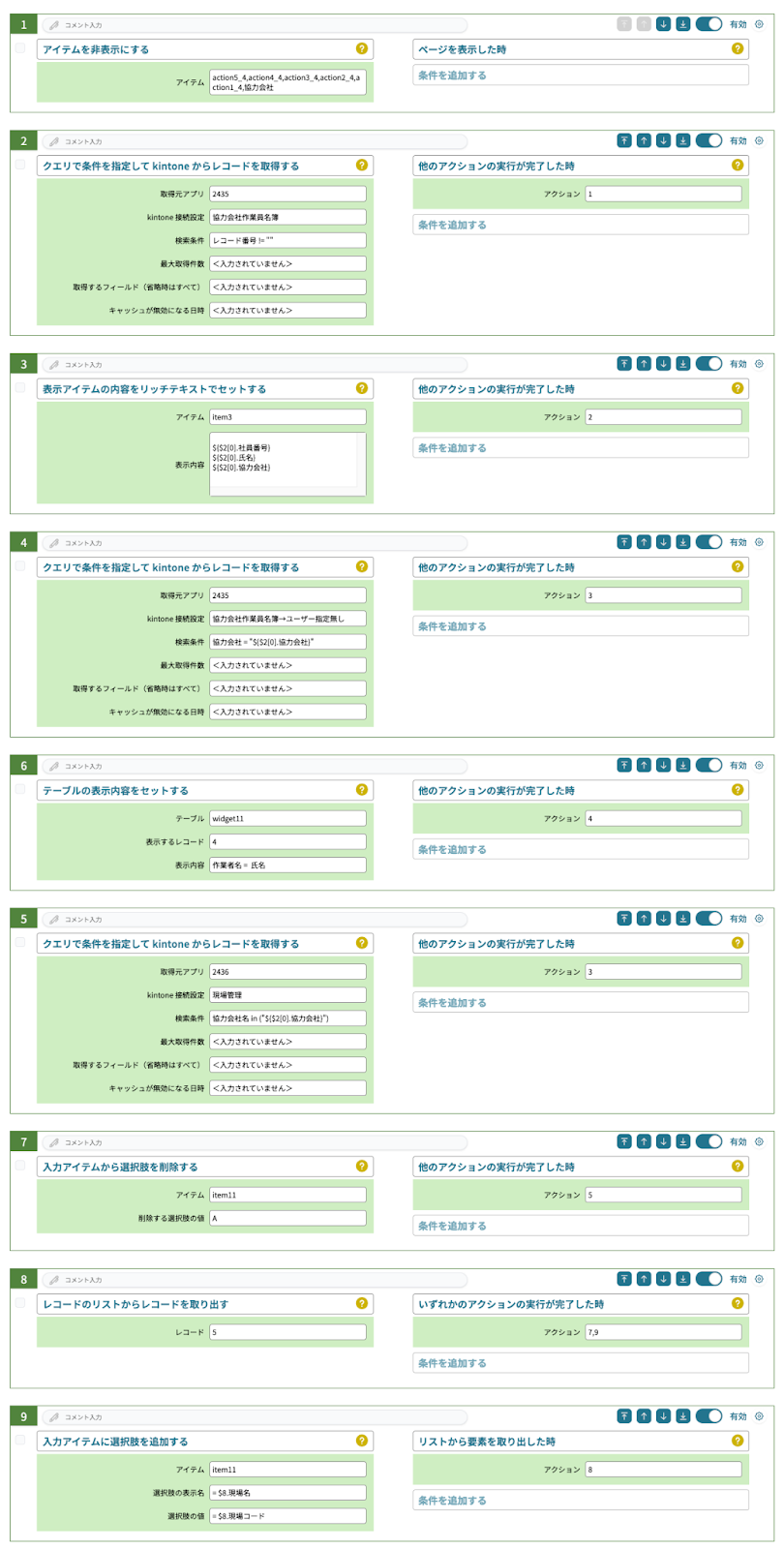The width and height of the screenshot is (784, 1549).
Task: Edit アクション field showing 7,9
Action: coord(663,1332)
